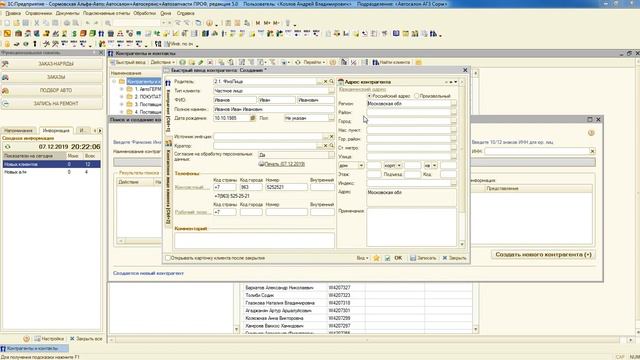Clear the Куратор field with its X
Viewport: 640px width, 360px height.
325,146
